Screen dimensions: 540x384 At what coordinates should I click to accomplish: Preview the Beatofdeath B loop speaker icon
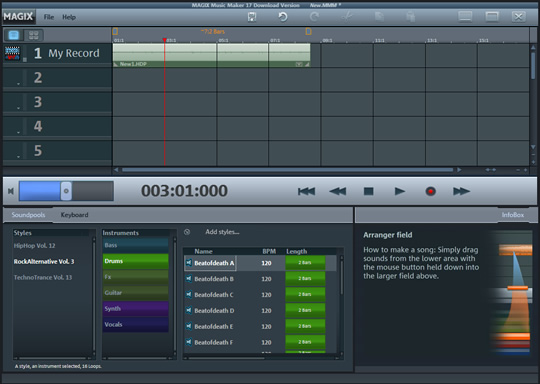pyautogui.click(x=189, y=279)
